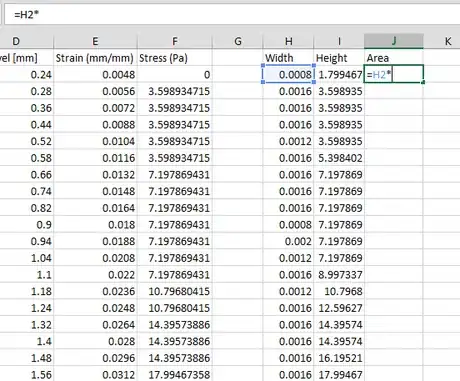The width and height of the screenshot is (460, 381).
Task: Select column K header
Action: point(442,41)
